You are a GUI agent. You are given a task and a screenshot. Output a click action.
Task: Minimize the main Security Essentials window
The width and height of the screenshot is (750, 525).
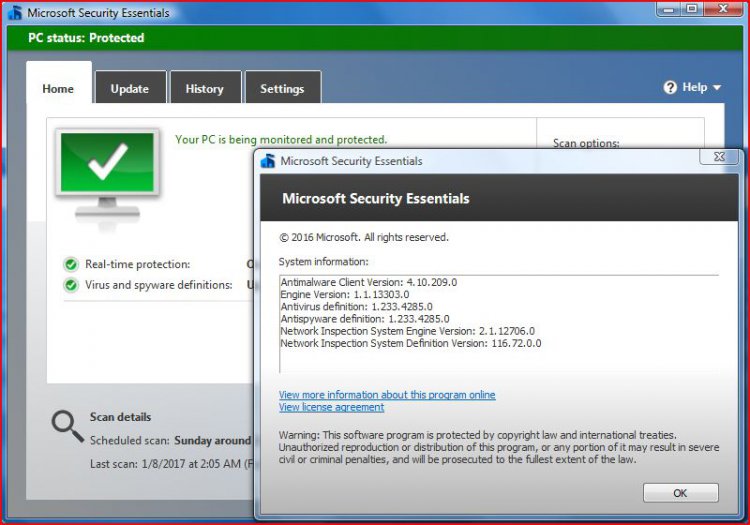(x=669, y=9)
